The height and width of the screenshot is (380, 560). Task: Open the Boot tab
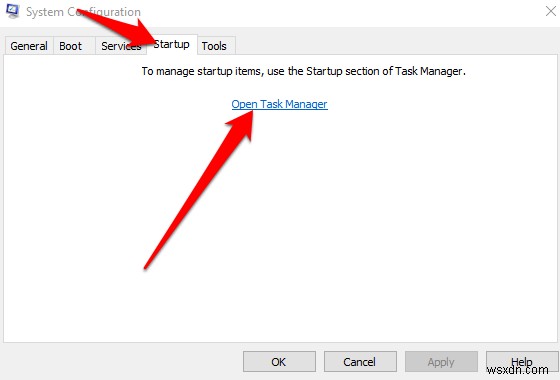coord(71,46)
